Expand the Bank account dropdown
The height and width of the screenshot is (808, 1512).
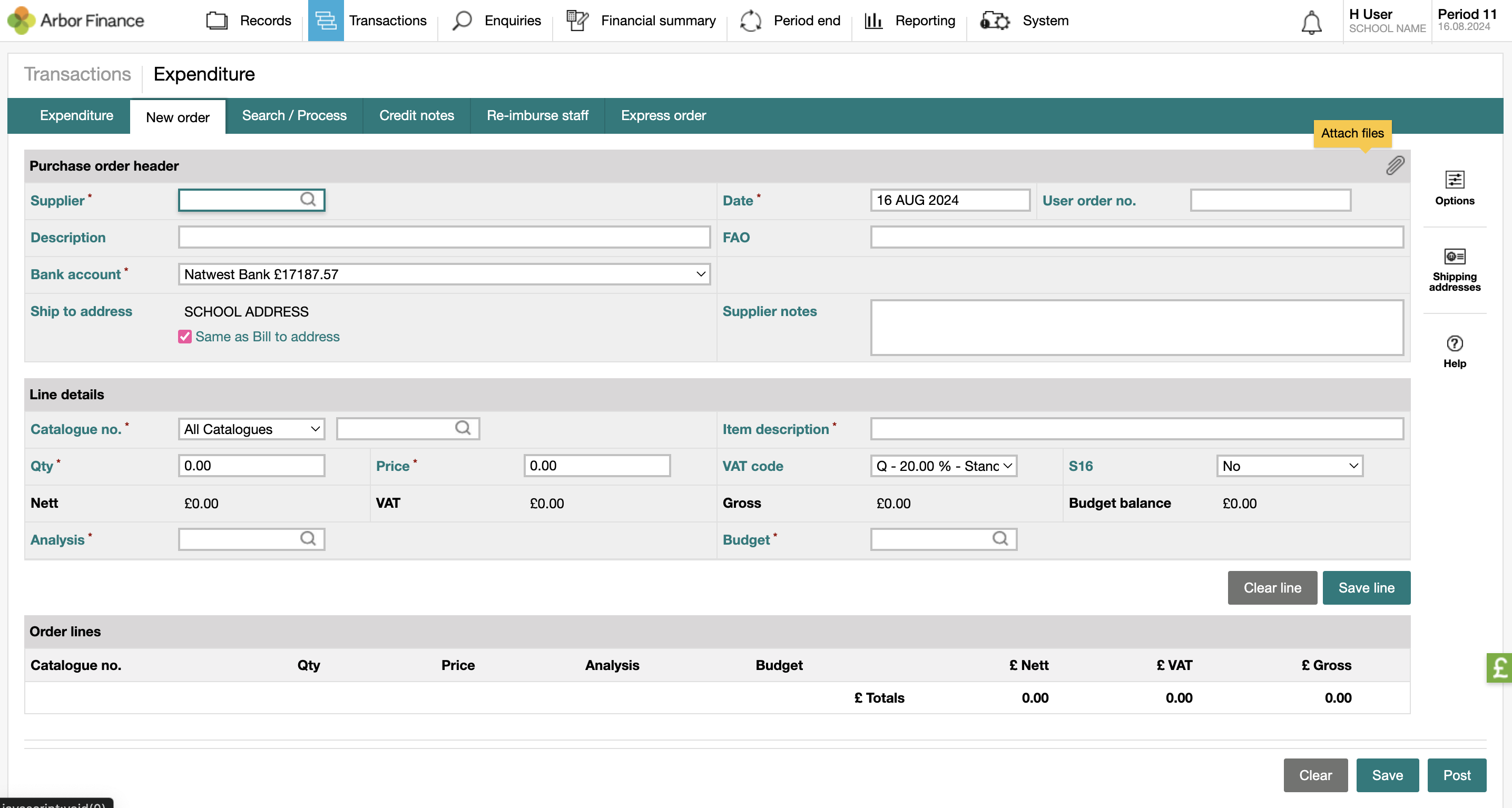(x=444, y=274)
